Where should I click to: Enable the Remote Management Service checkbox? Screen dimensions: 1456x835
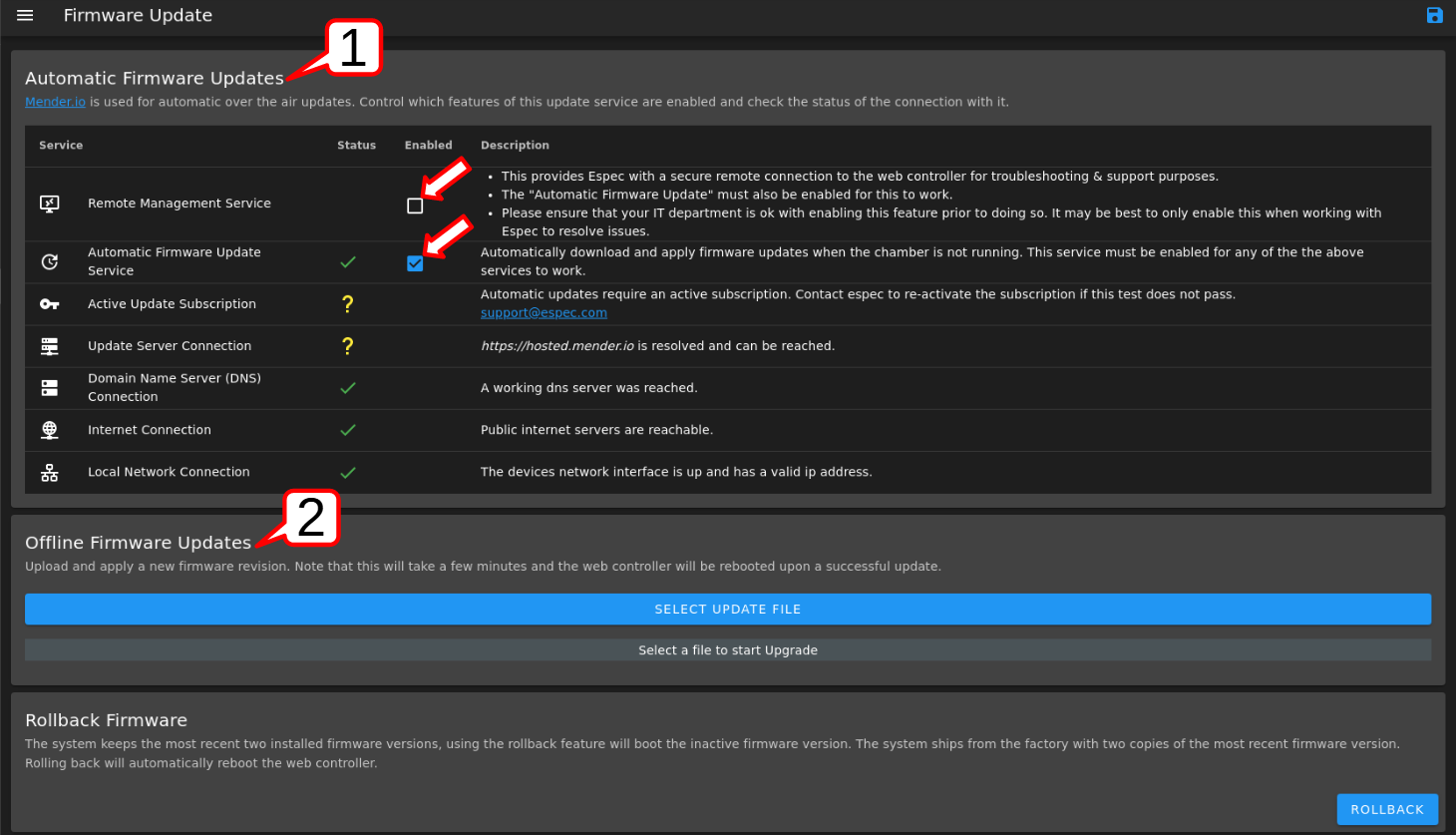click(x=415, y=206)
